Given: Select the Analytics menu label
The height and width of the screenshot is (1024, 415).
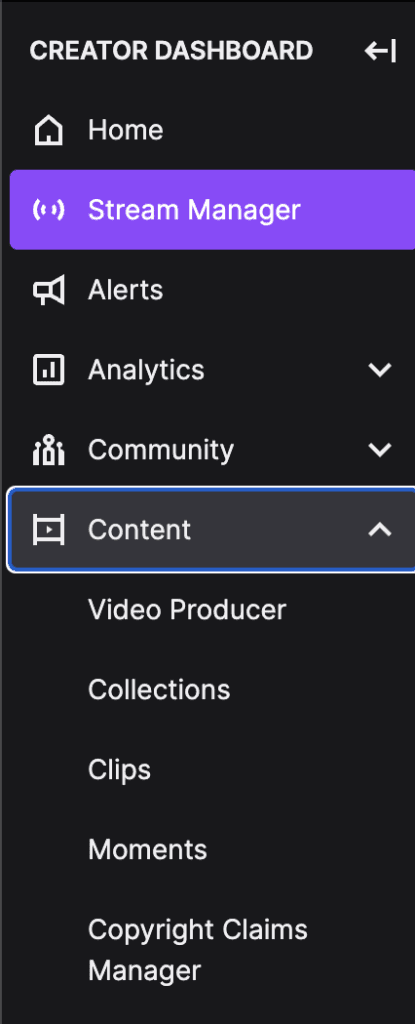Looking at the screenshot, I should [x=146, y=370].
